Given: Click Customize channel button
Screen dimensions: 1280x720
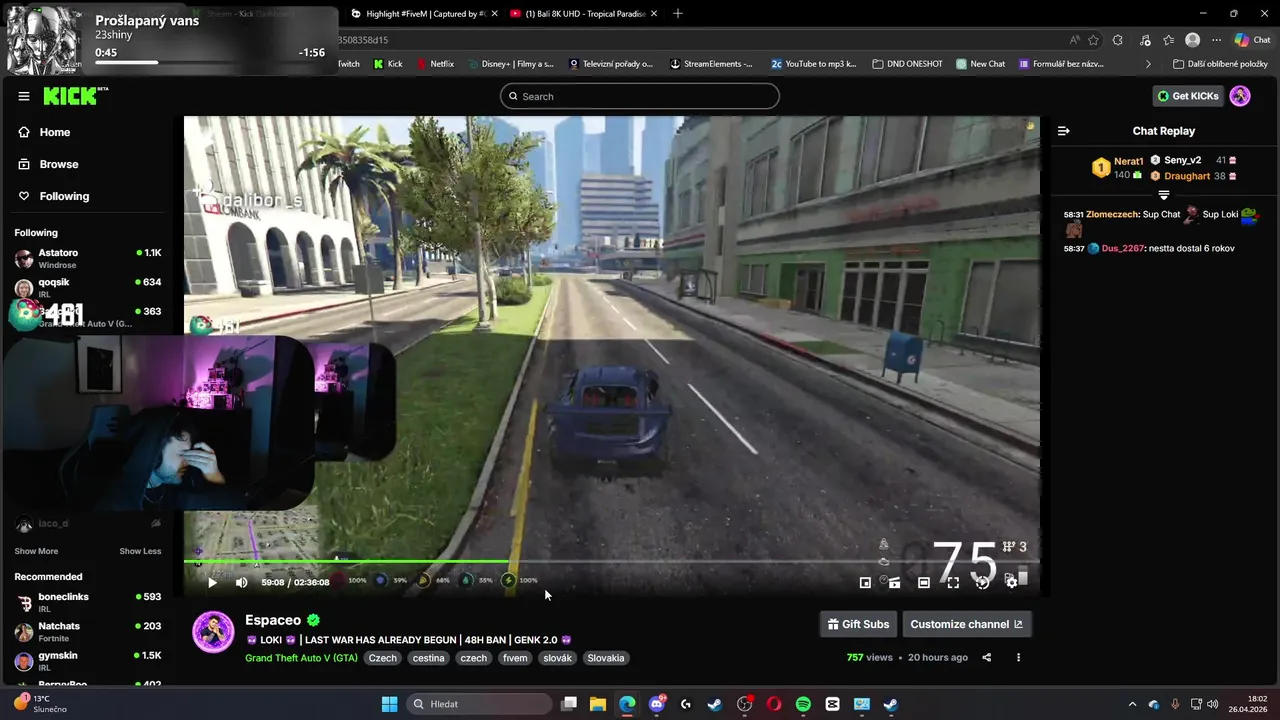Looking at the screenshot, I should [966, 624].
